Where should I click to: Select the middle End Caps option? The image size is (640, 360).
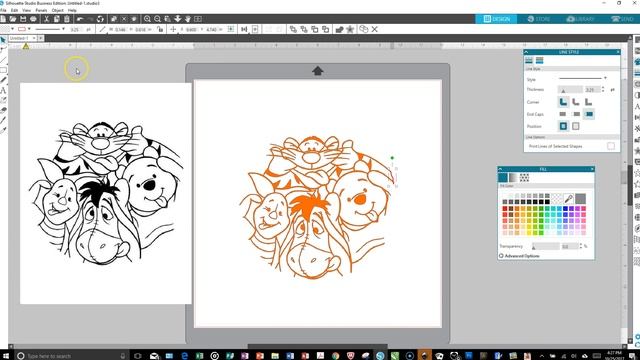(x=576, y=114)
